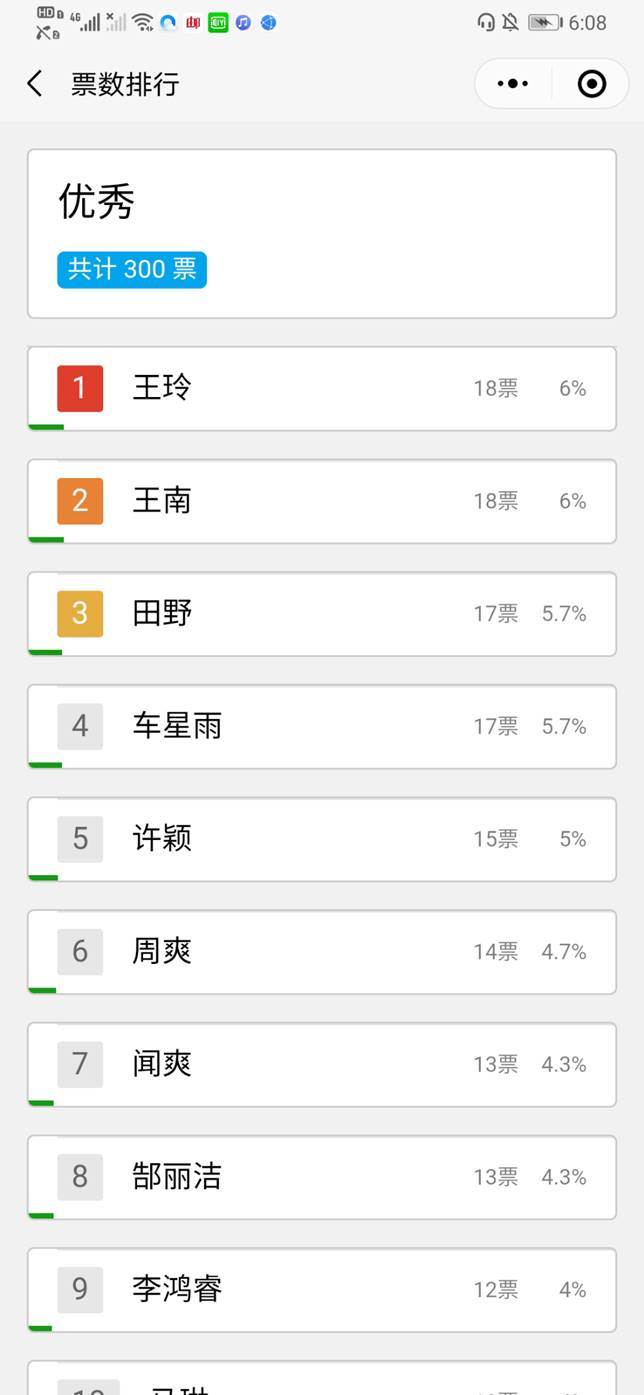The image size is (644, 1395).
Task: Tap the name 郜丽洁 in the list
Action: (177, 1177)
